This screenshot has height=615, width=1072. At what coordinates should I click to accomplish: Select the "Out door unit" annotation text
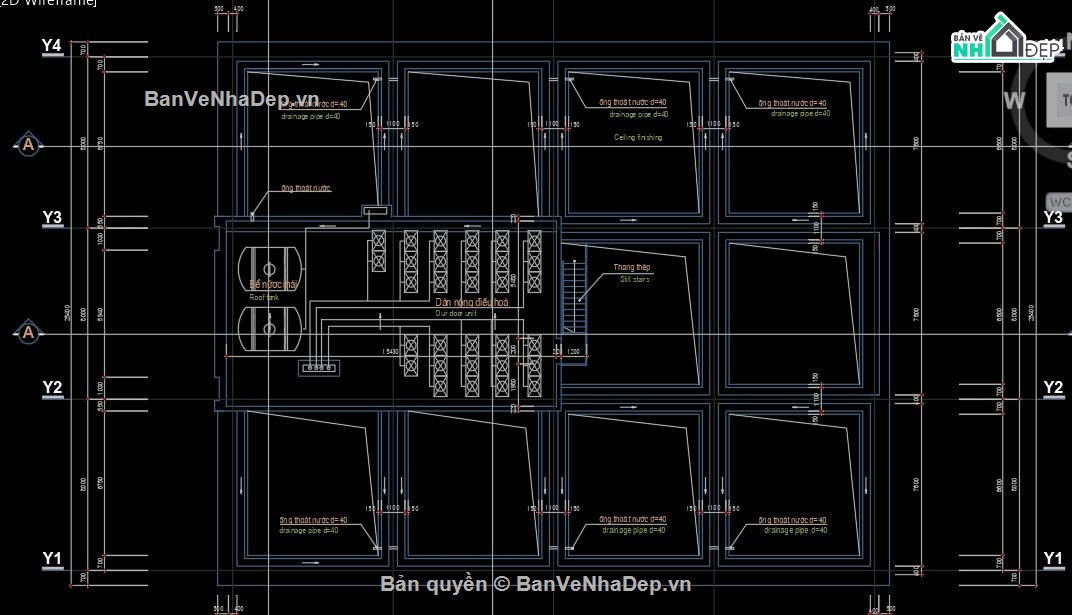click(x=456, y=314)
